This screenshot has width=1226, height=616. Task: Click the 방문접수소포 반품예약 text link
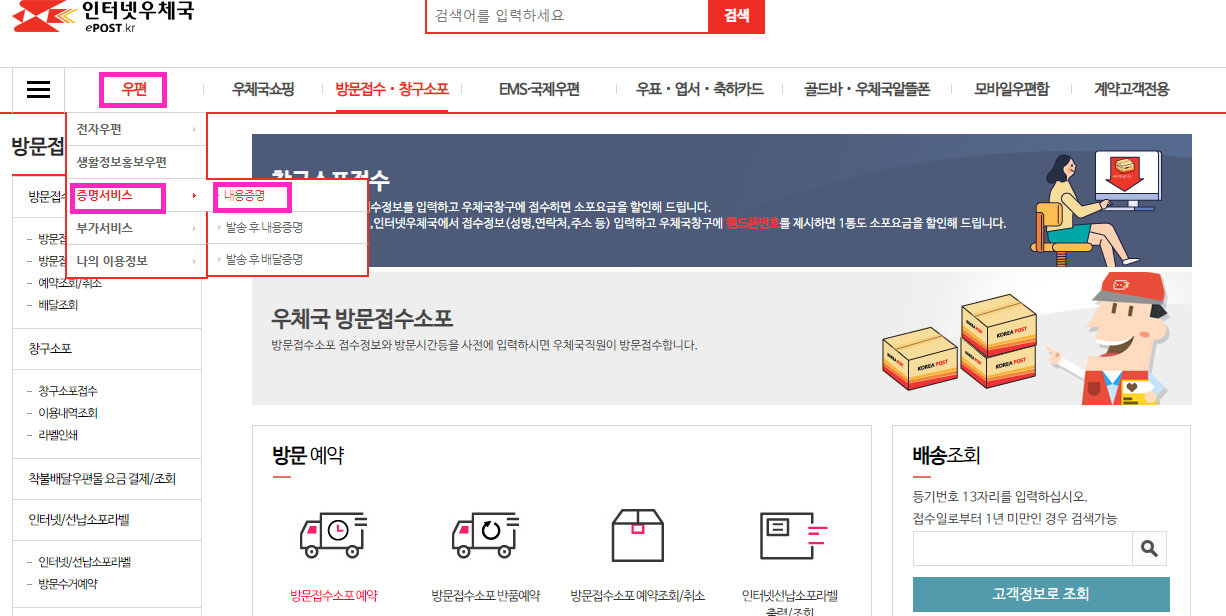point(486,596)
